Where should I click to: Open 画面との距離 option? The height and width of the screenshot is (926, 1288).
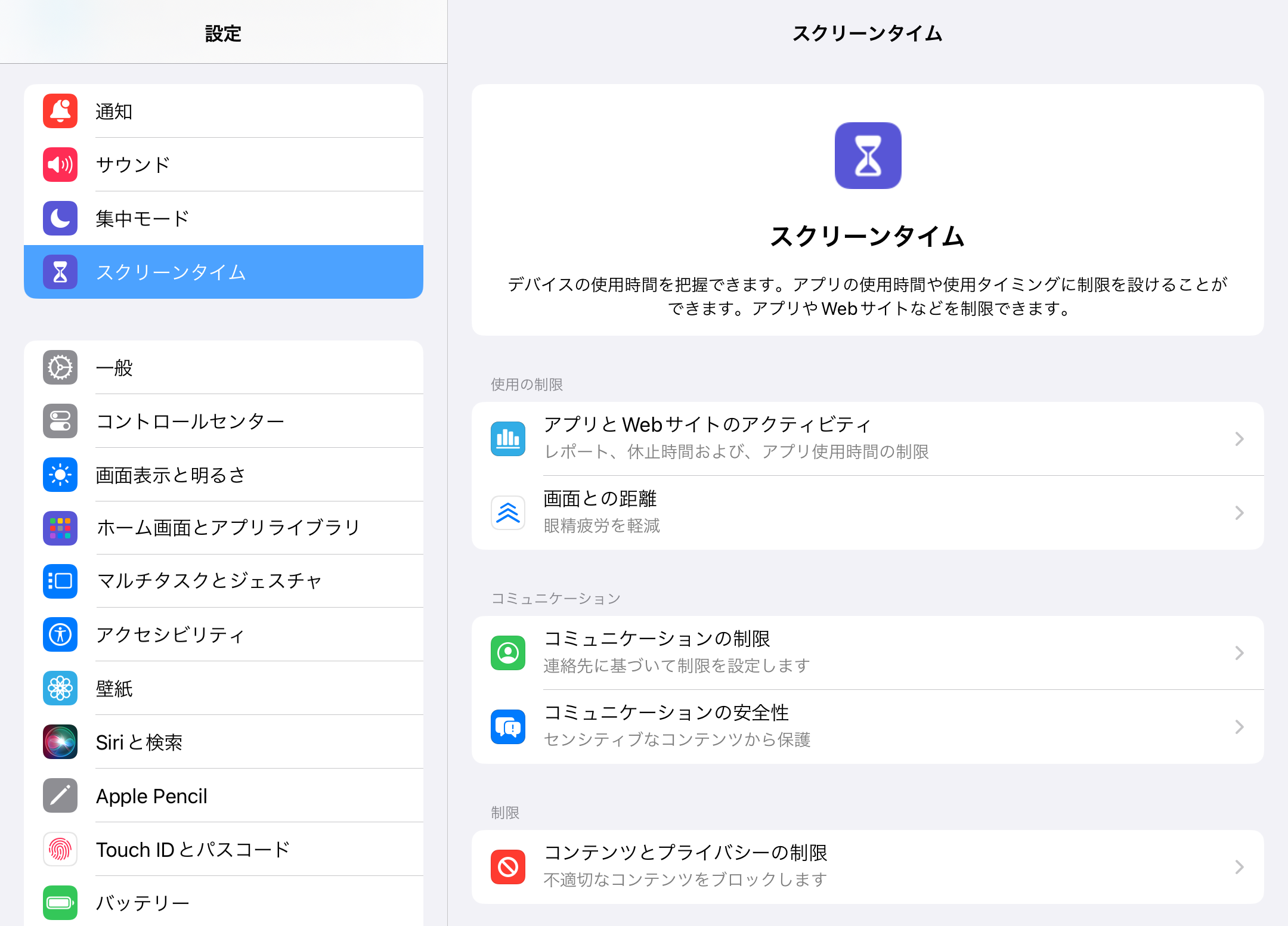(x=868, y=513)
